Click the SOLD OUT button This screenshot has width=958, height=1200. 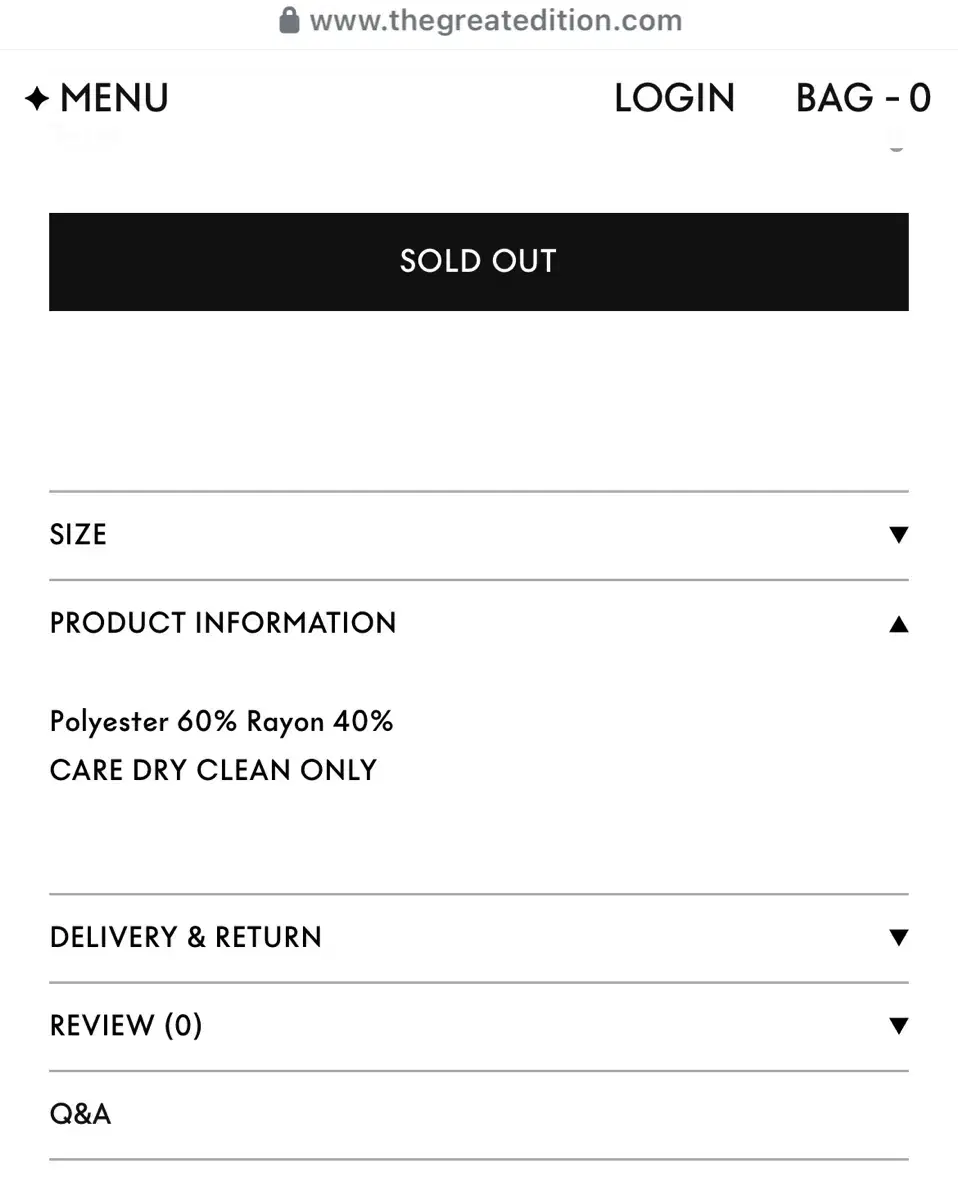479,261
